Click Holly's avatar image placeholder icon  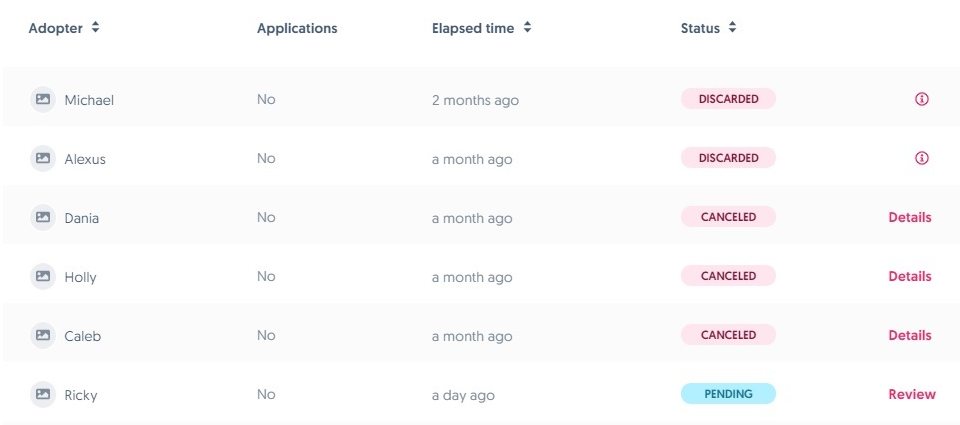pyautogui.click(x=43, y=276)
